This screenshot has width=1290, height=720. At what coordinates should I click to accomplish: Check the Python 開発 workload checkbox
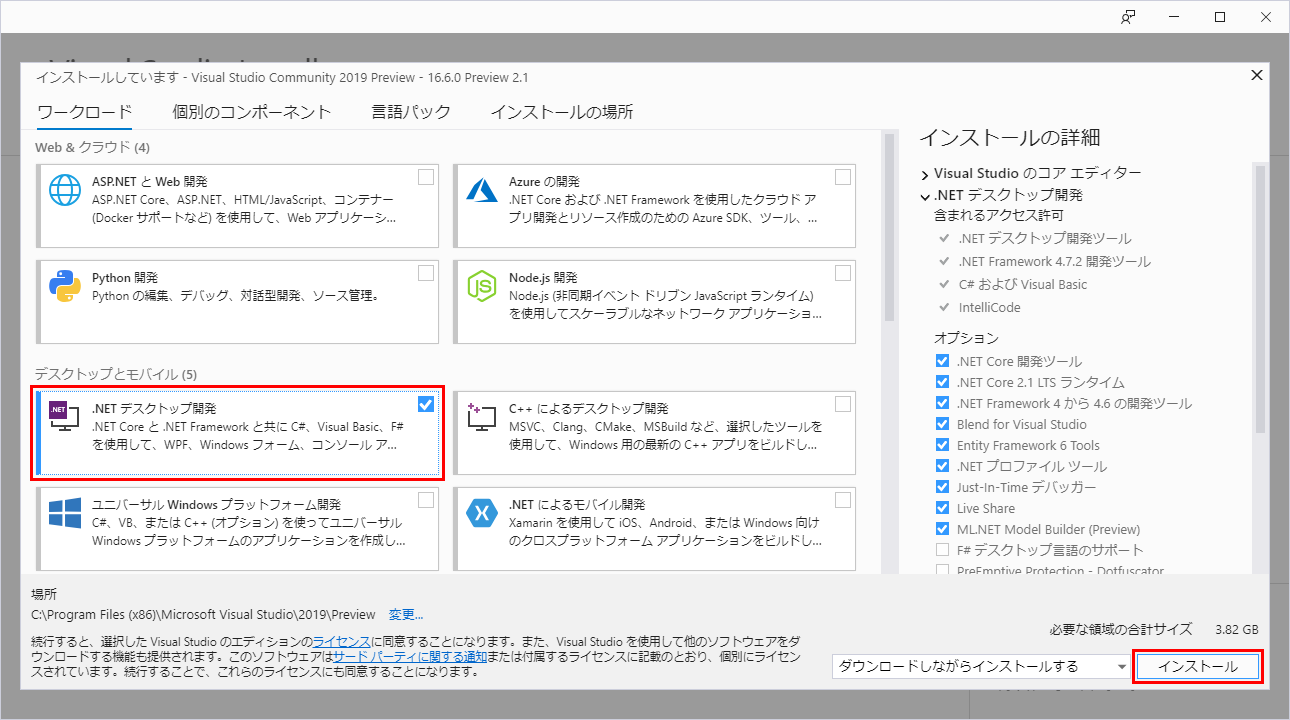pyautogui.click(x=426, y=273)
